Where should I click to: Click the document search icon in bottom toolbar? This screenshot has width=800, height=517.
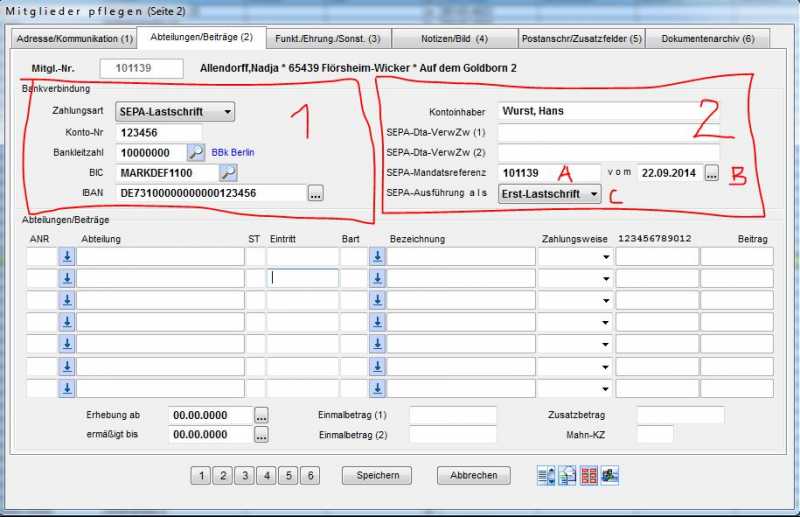(x=567, y=476)
